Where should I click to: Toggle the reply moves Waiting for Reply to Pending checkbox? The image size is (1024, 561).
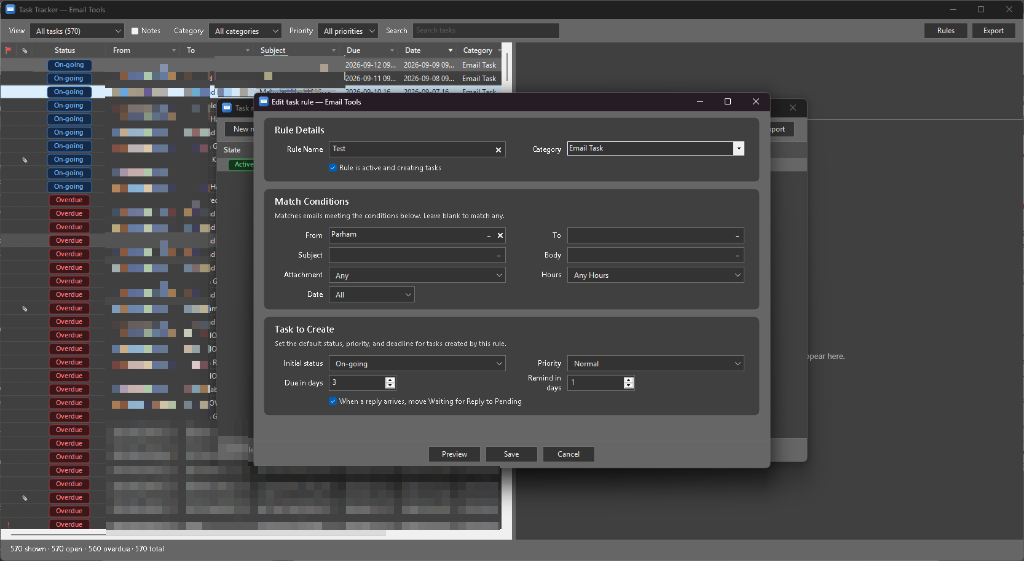pos(333,401)
